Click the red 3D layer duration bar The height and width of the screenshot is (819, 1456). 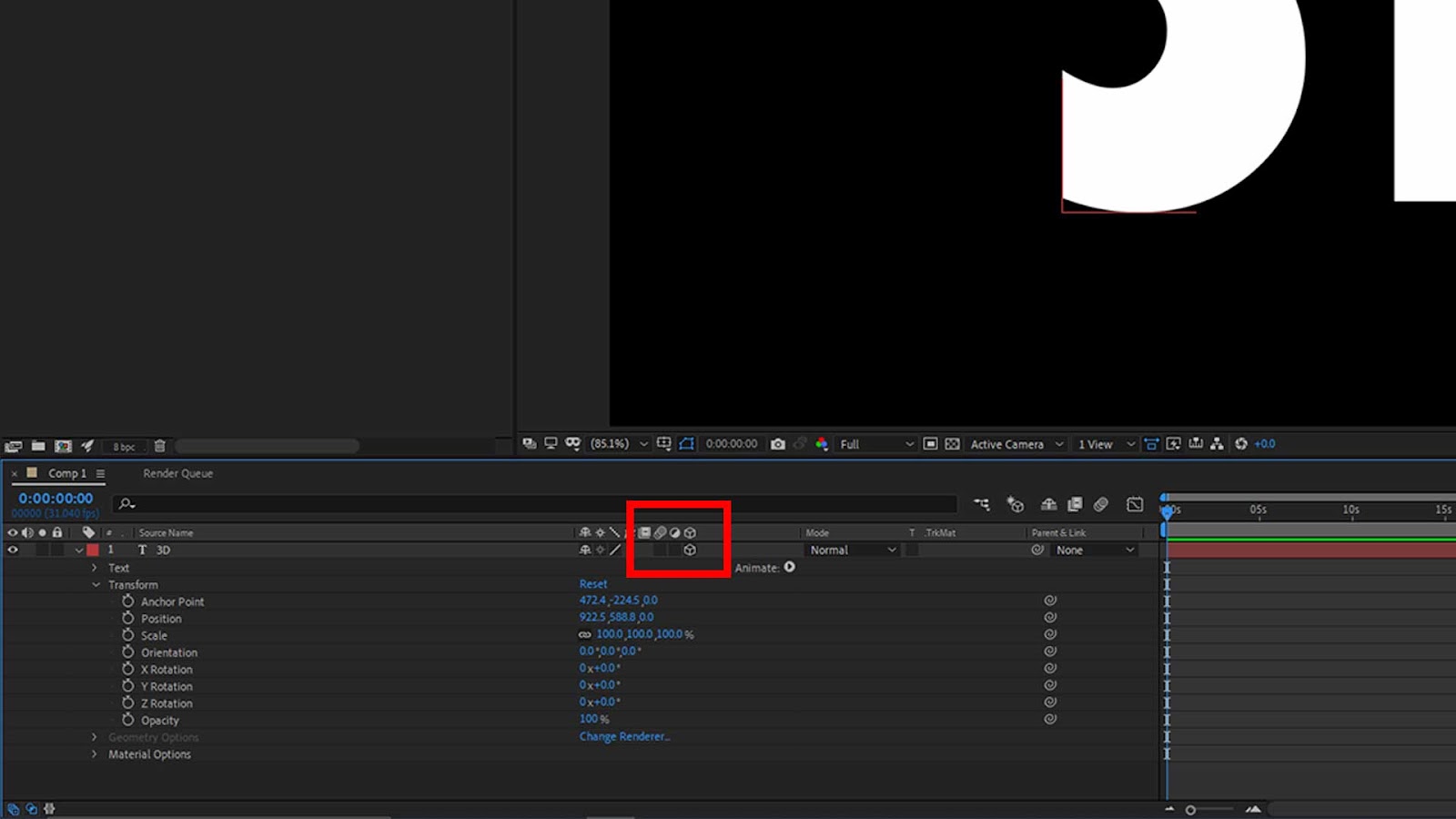pos(1311,551)
